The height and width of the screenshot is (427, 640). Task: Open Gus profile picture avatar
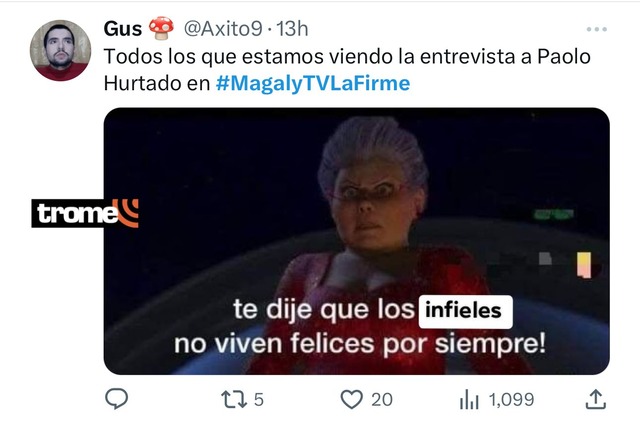60,50
